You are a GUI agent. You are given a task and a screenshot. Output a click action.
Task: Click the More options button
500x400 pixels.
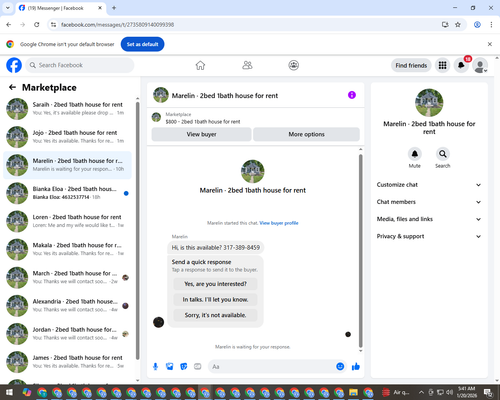click(x=306, y=134)
